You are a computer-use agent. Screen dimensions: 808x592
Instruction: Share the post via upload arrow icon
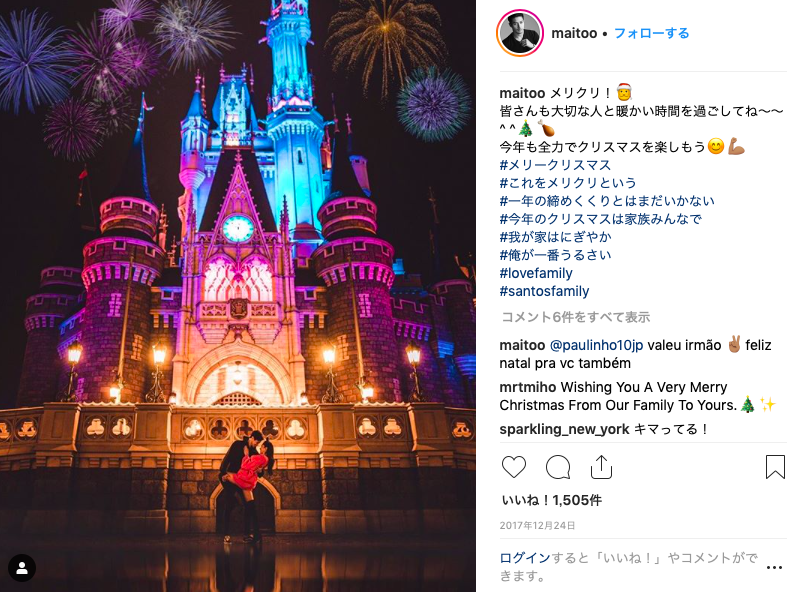click(601, 467)
